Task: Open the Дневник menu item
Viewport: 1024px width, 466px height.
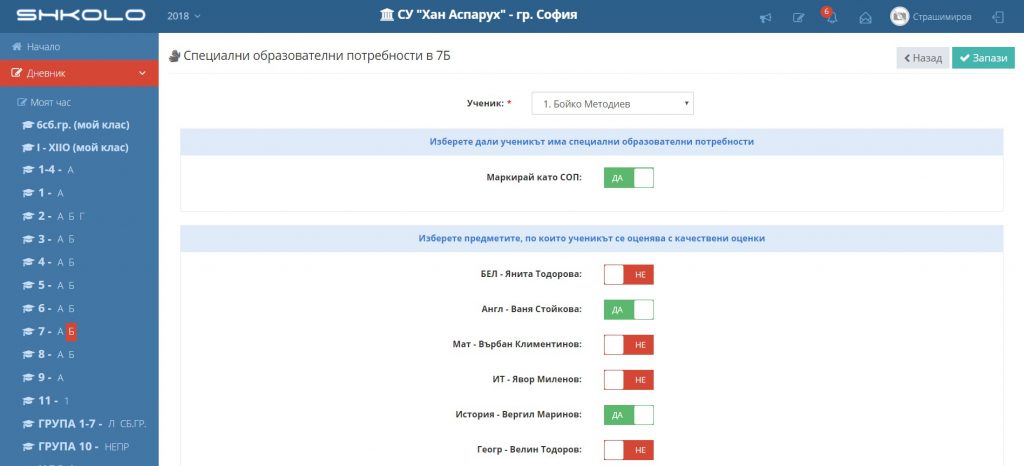Action: click(79, 73)
